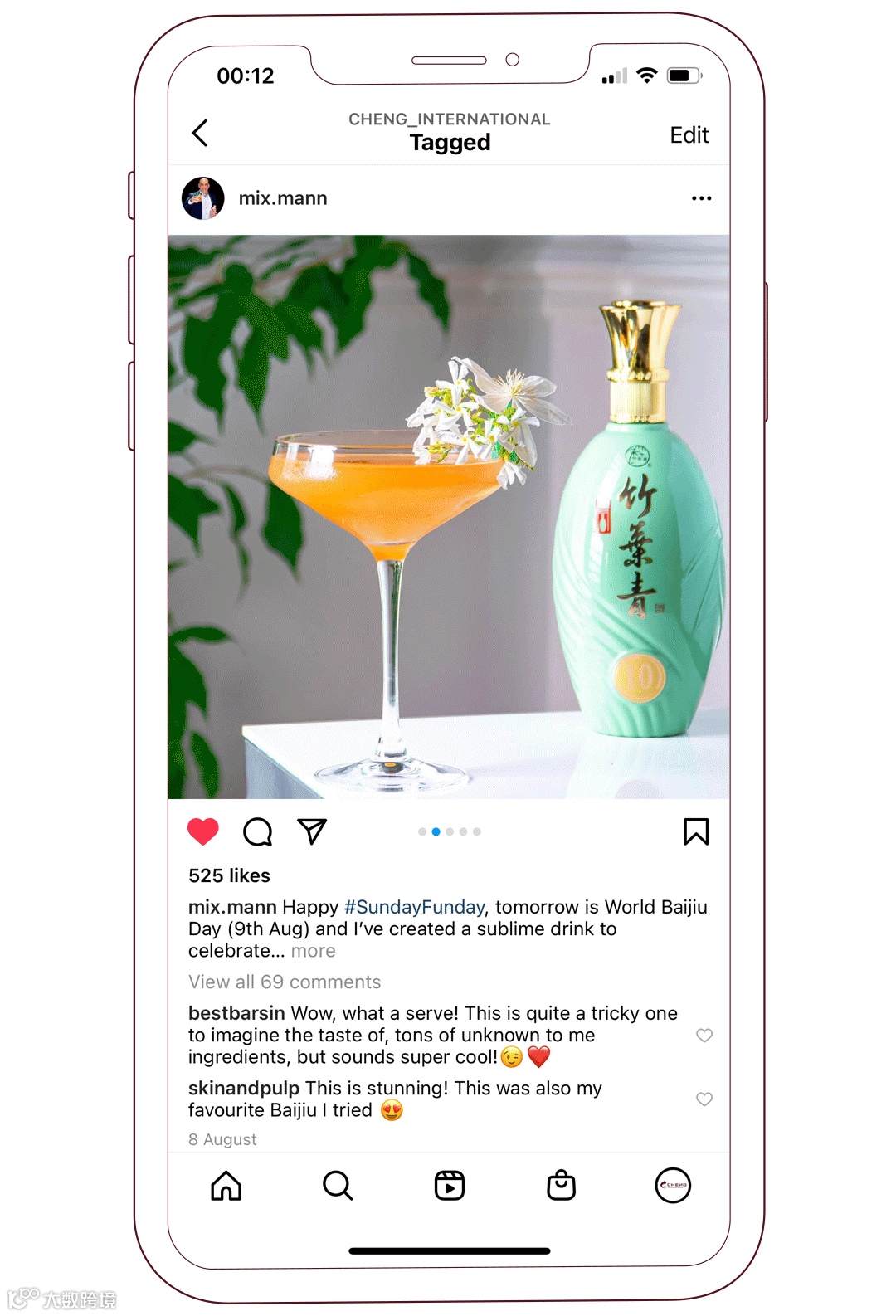Expand the caption with more

[314, 951]
